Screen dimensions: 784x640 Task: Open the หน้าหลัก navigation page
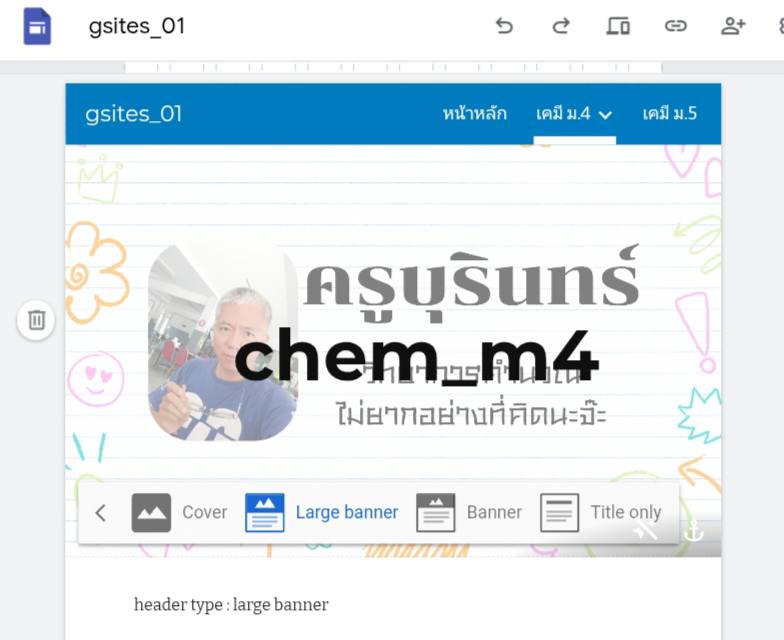[x=474, y=114]
